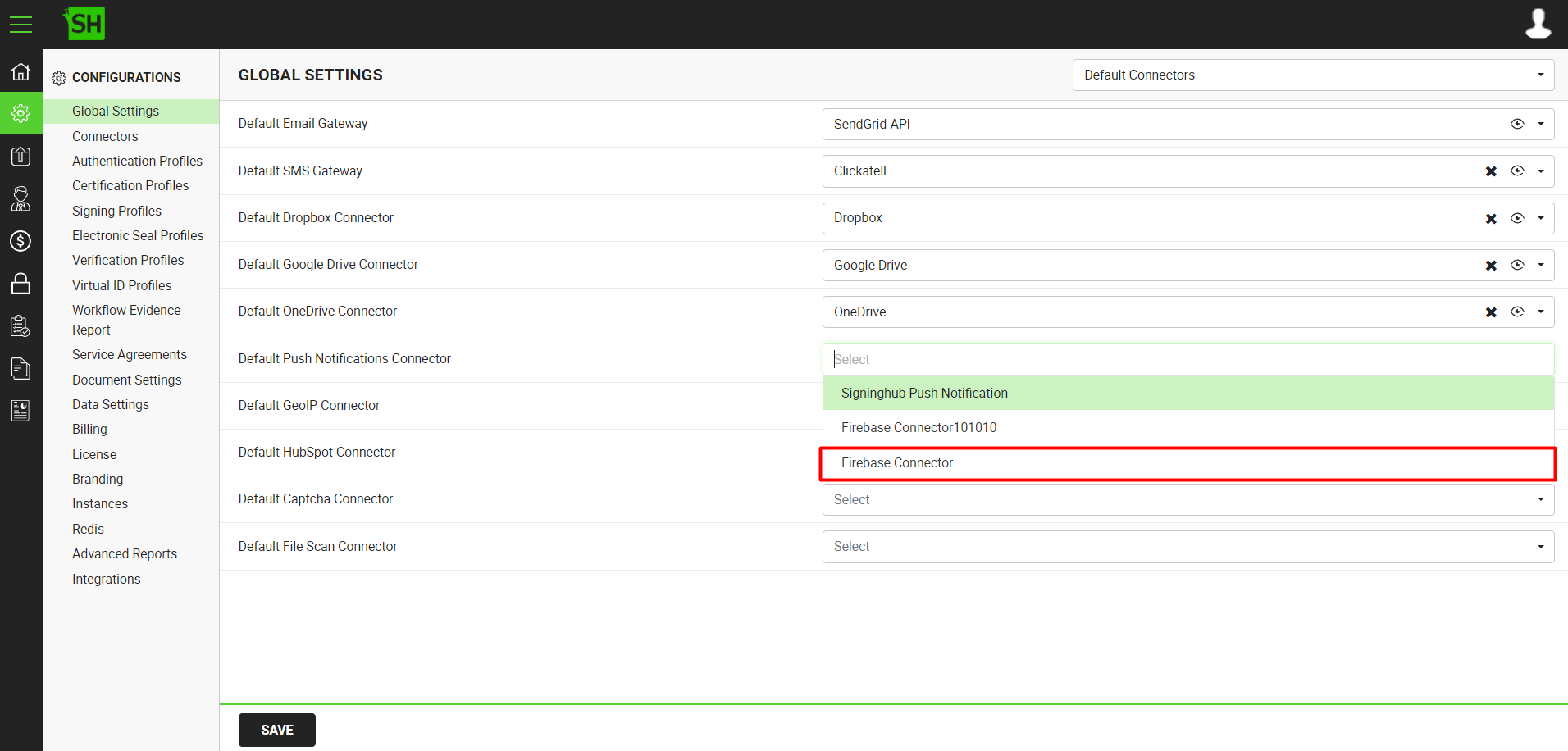Open Data Settings page
1568x751 pixels.
[111, 404]
